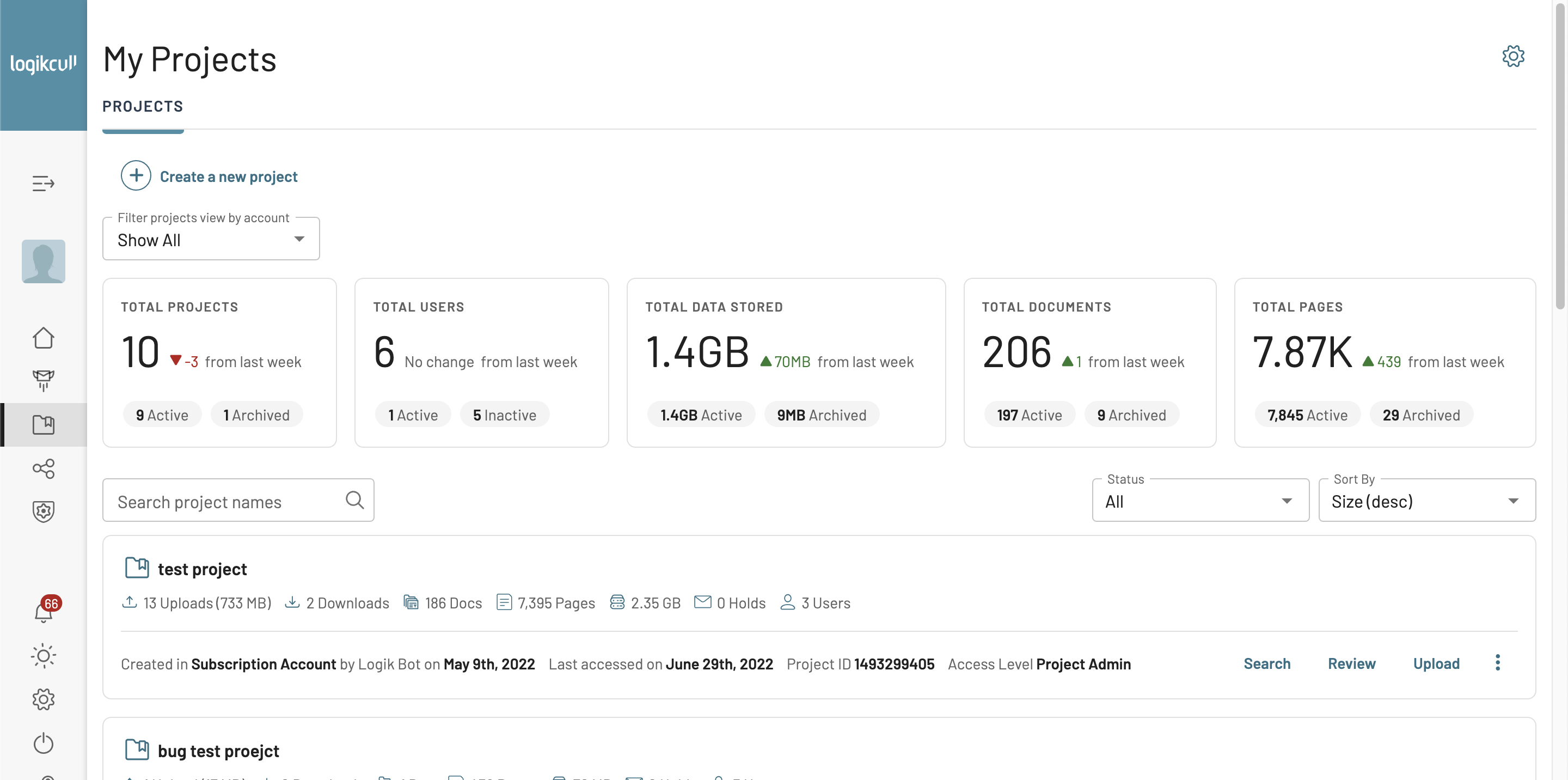Screen dimensions: 1568x780
Task: Click the docs icon beside 186 Docs
Action: tap(411, 602)
